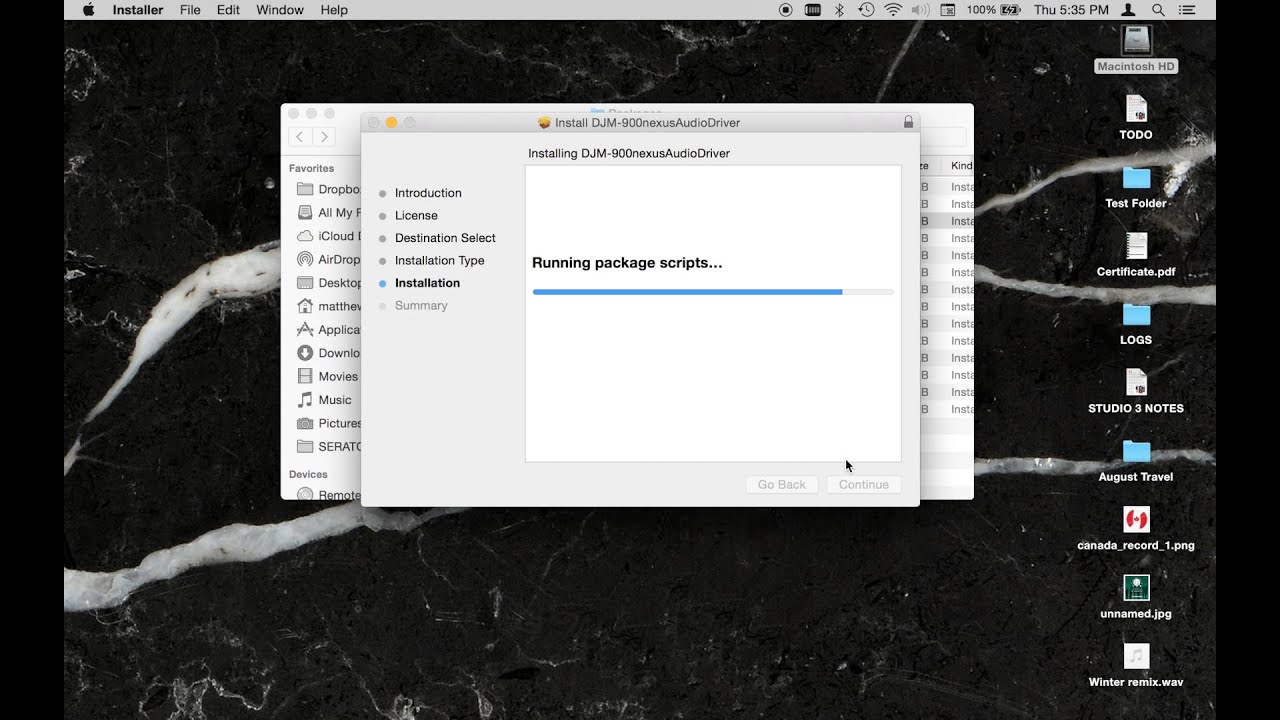The height and width of the screenshot is (720, 1280).
Task: Select canada_record_1.png on desktop
Action: pyautogui.click(x=1136, y=529)
